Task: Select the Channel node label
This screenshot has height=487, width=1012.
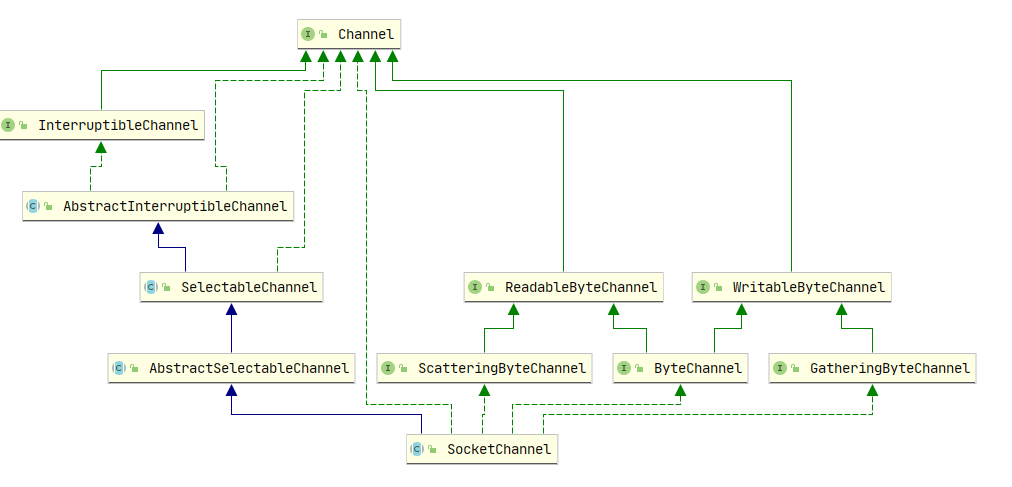Action: click(366, 35)
